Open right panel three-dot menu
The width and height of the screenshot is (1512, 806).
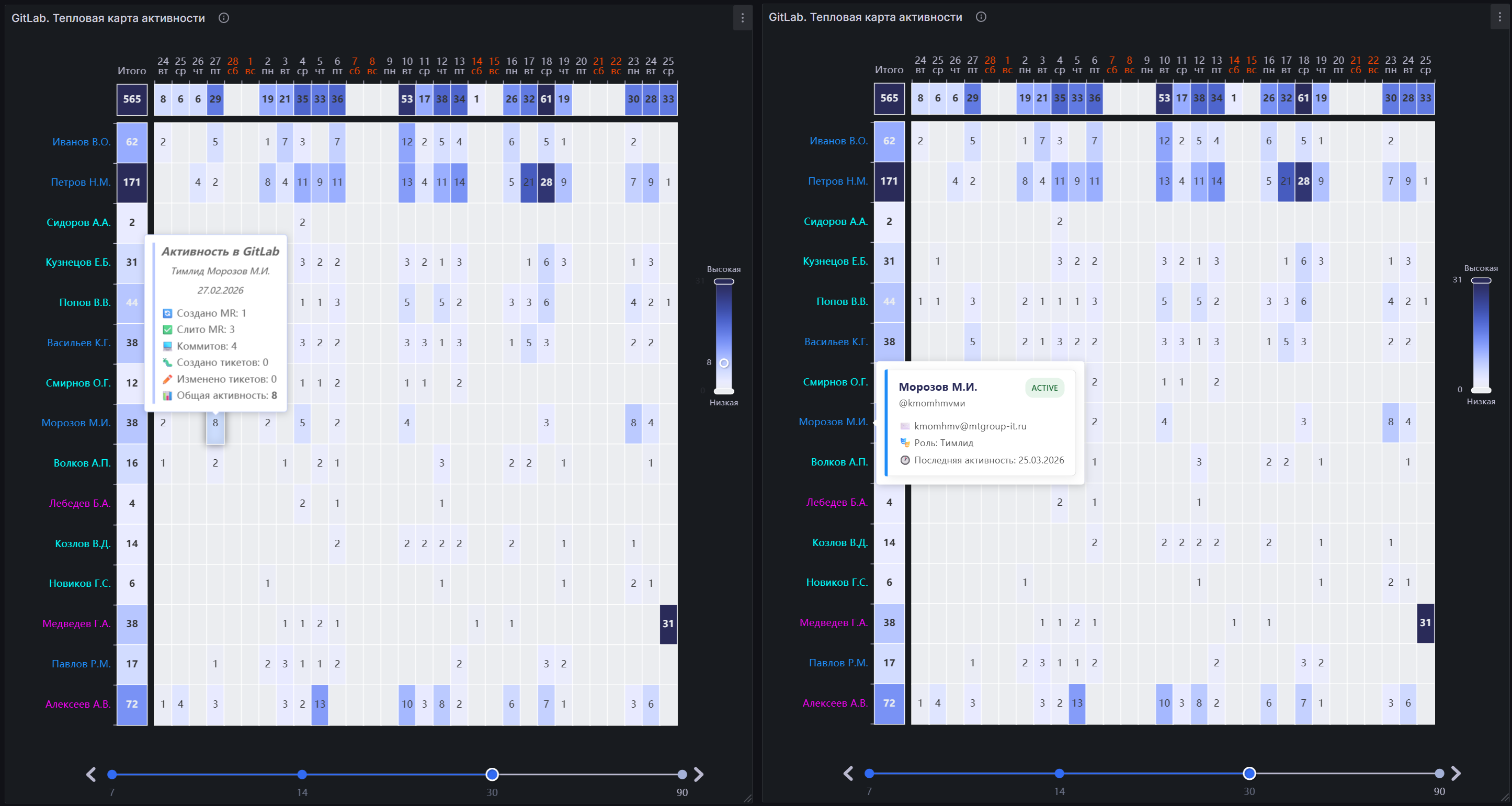1499,17
